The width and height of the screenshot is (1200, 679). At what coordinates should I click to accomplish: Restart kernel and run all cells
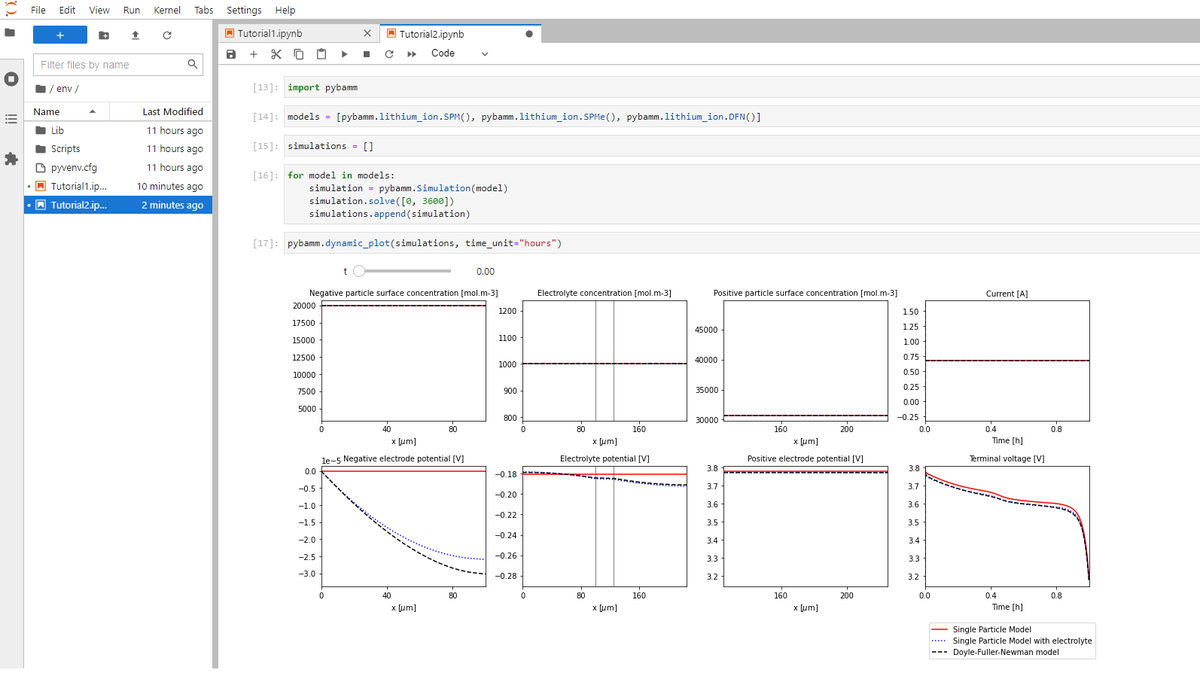(x=410, y=54)
